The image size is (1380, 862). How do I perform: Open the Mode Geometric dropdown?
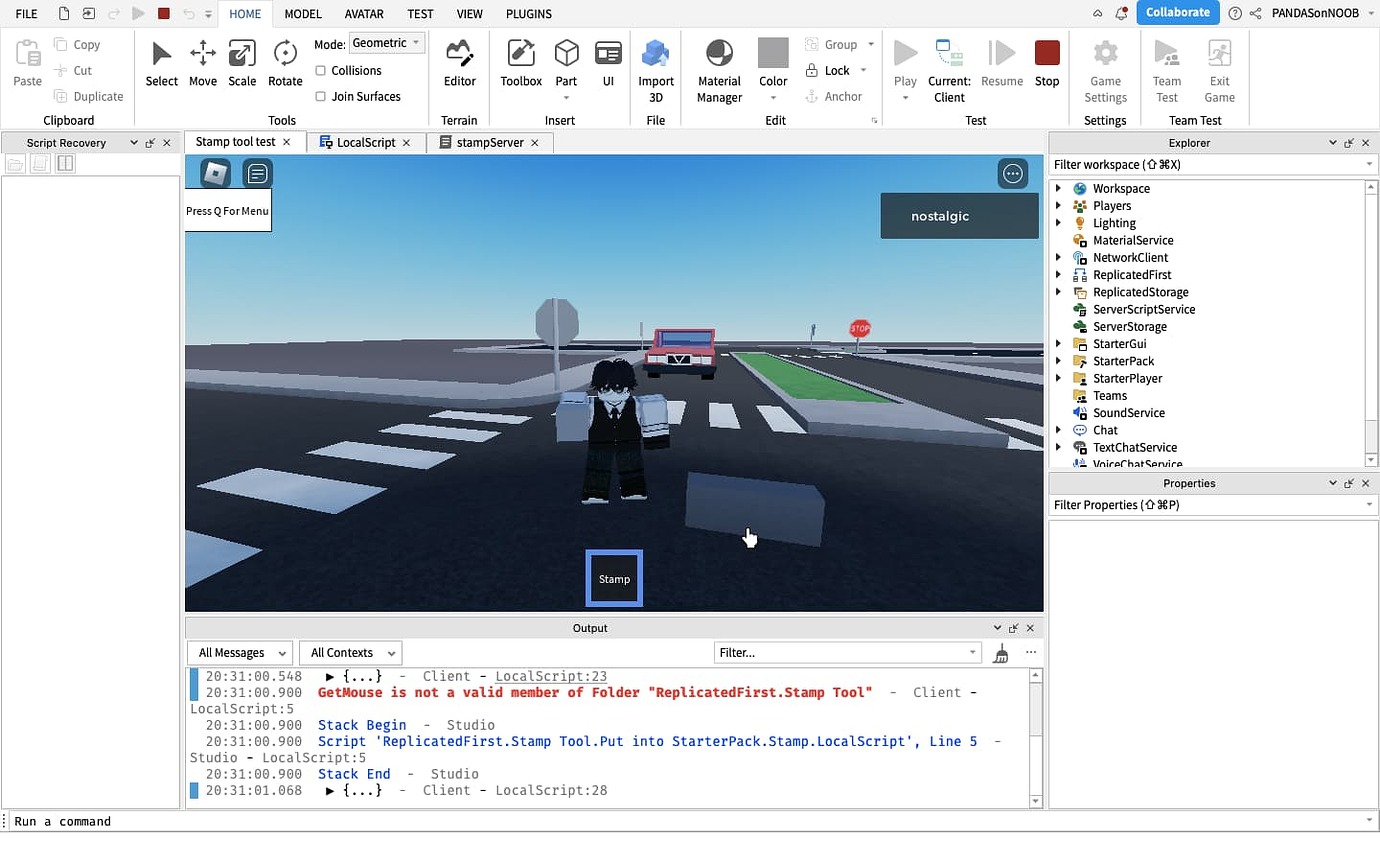(x=387, y=43)
